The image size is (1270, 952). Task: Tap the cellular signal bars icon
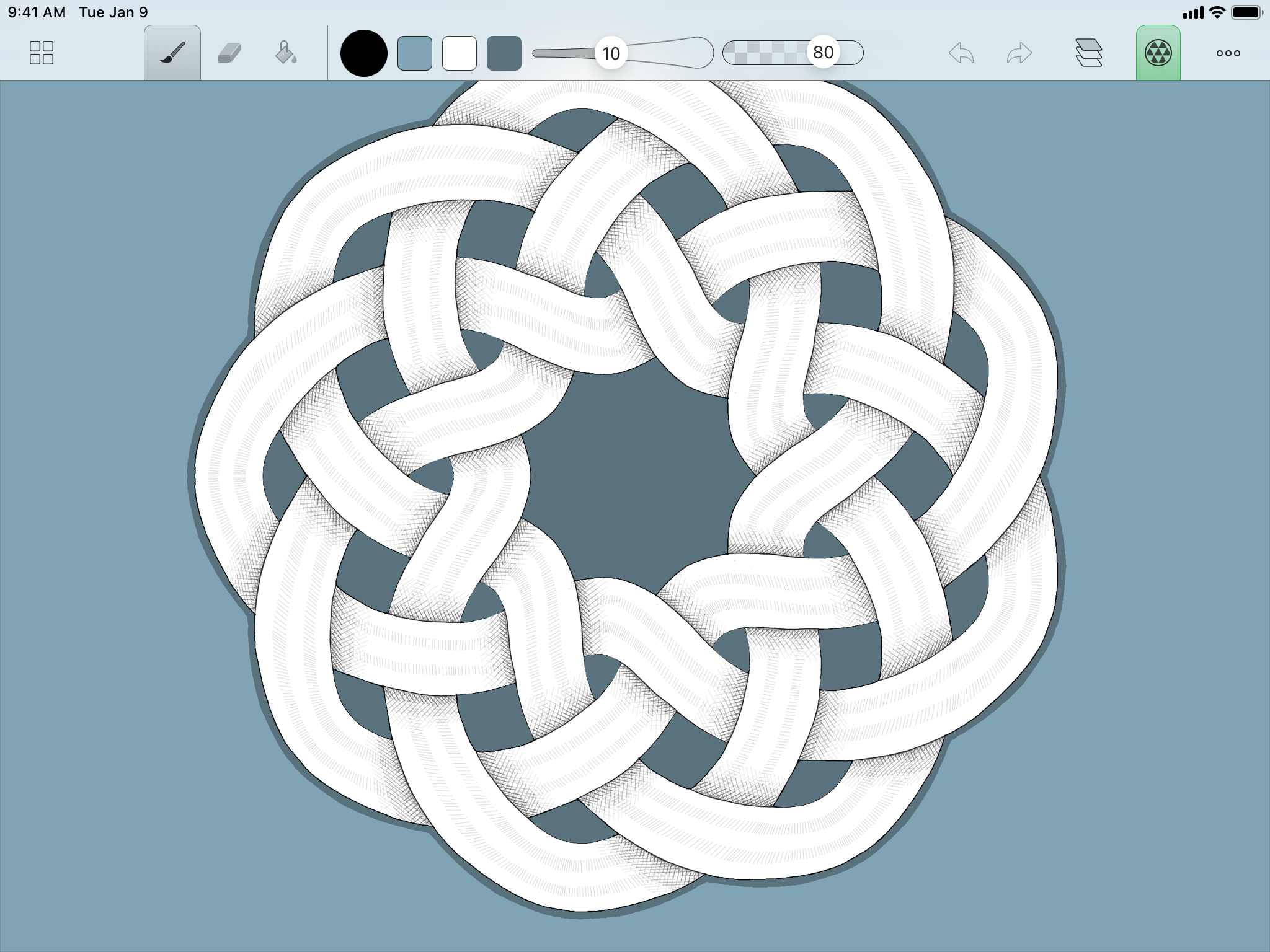(1193, 12)
